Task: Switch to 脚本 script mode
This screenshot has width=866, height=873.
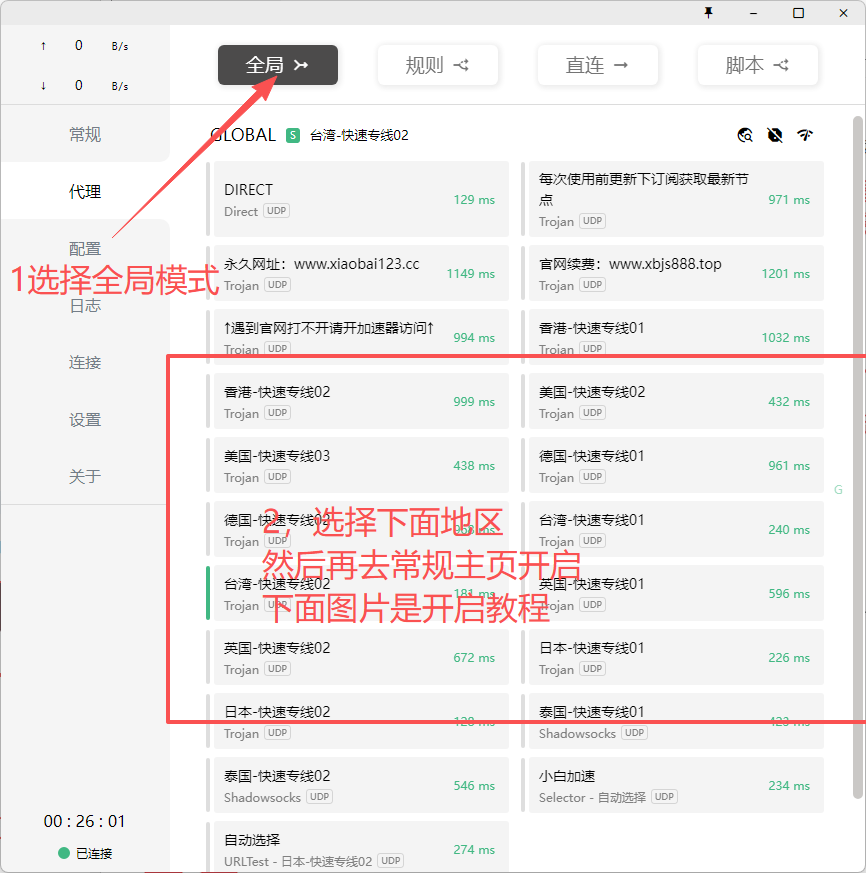Action: tap(757, 65)
